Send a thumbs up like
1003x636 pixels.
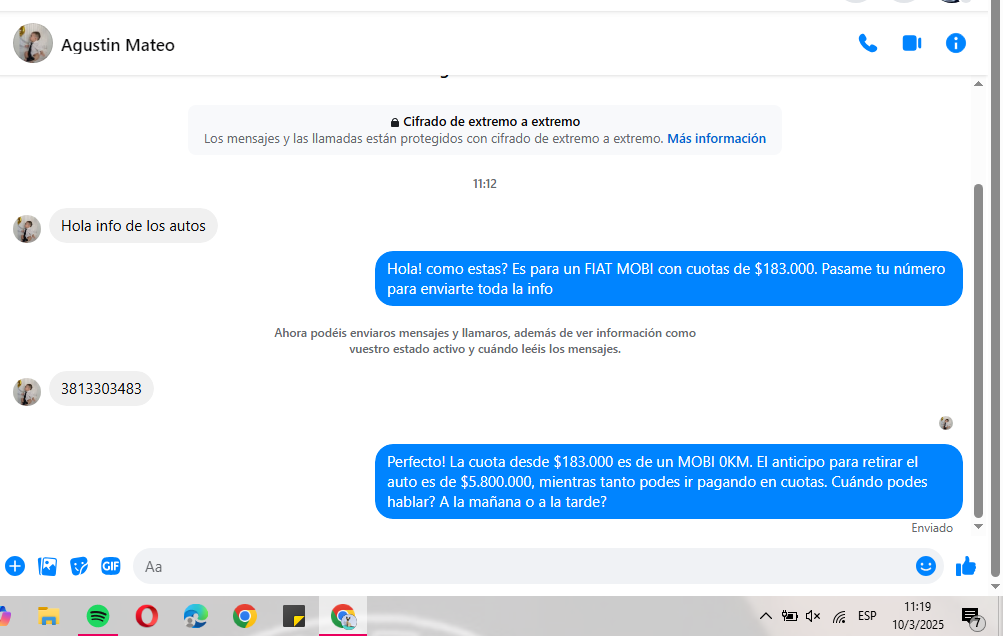965,566
